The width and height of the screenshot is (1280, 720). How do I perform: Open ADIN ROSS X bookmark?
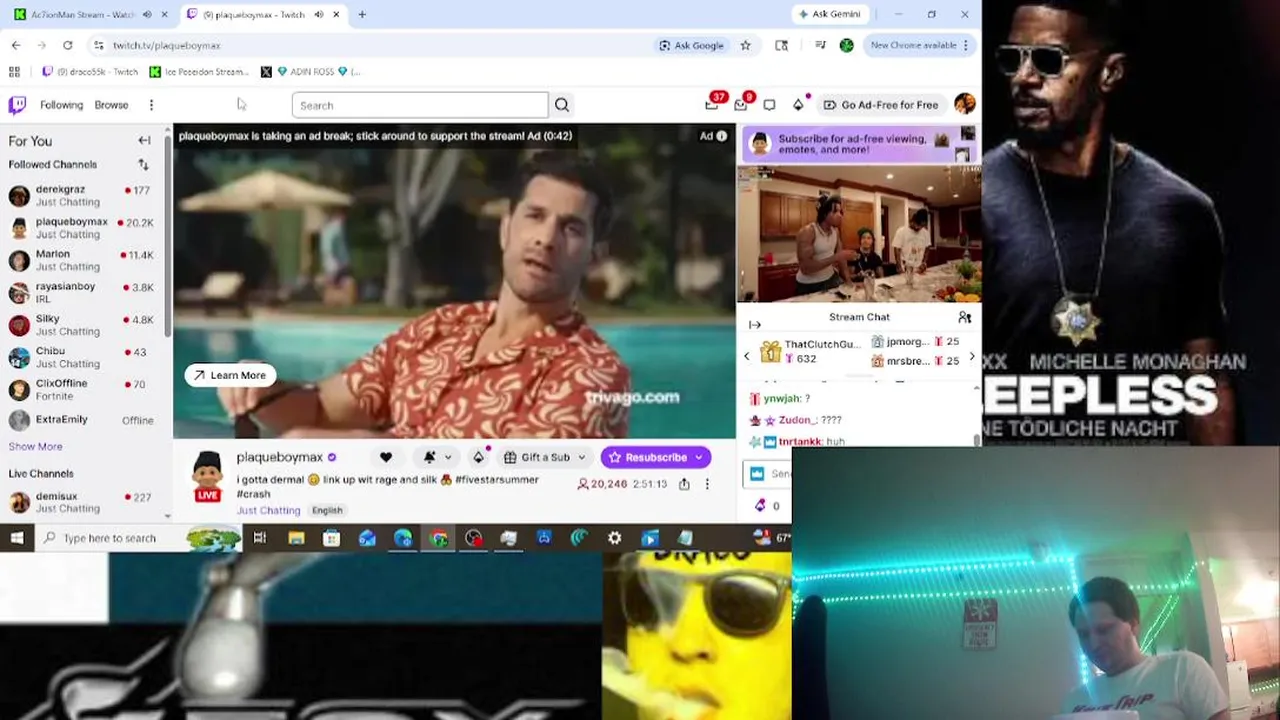pos(310,72)
